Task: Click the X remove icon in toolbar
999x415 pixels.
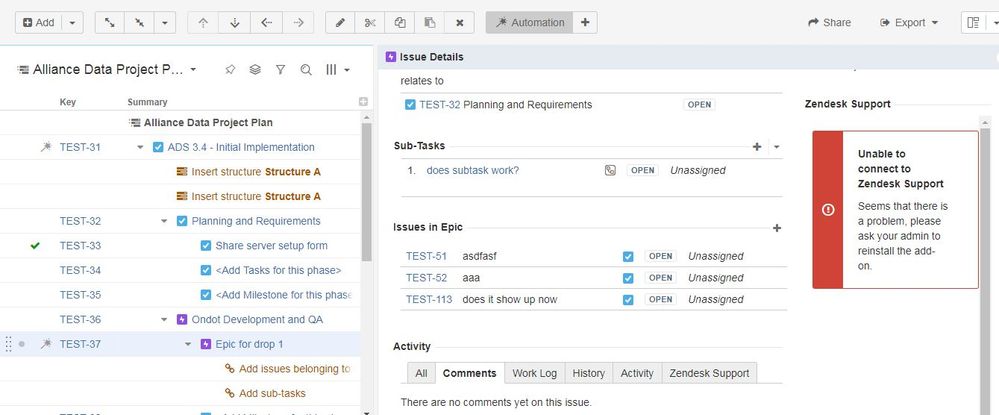Action: [460, 22]
